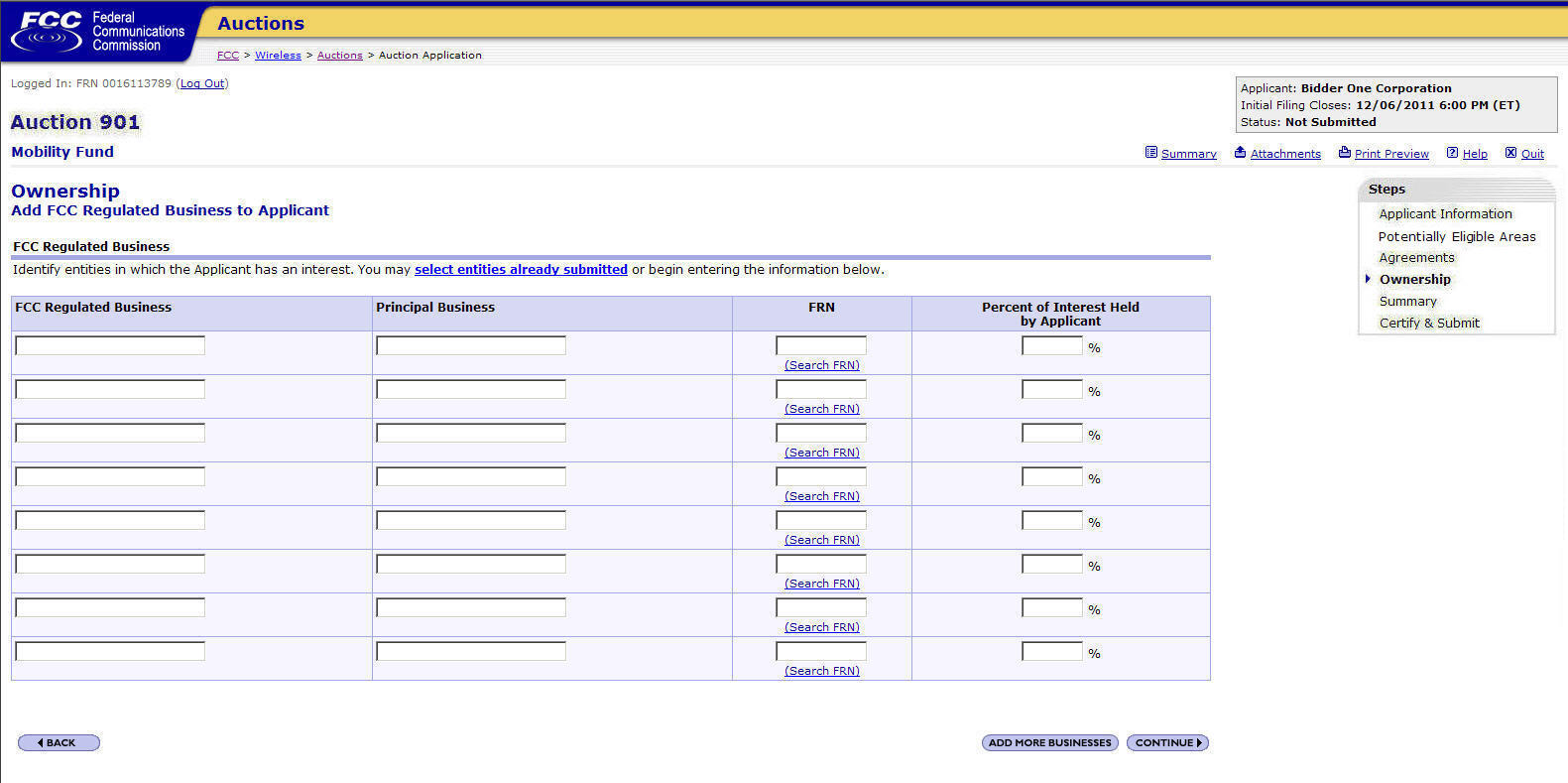The image size is (1568, 783).
Task: Go to the FCC breadcrumb link
Action: [228, 56]
